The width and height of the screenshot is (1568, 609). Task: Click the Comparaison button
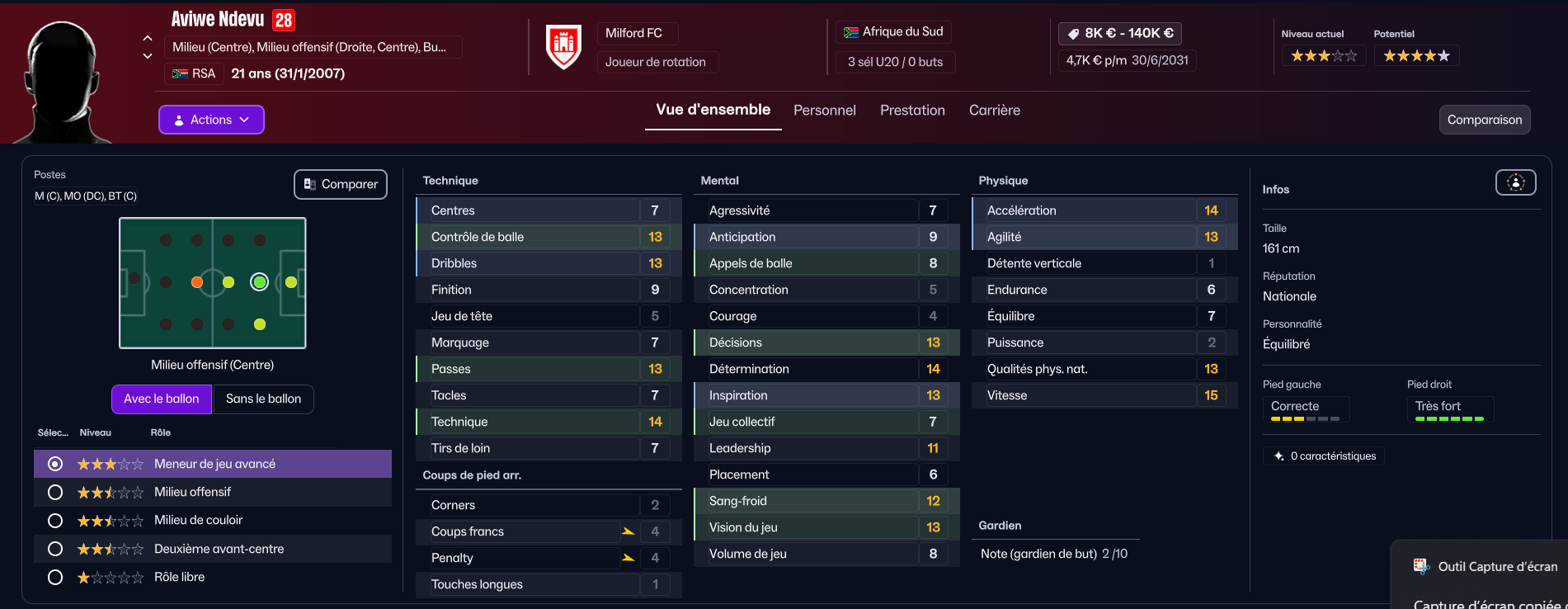[x=1485, y=120]
